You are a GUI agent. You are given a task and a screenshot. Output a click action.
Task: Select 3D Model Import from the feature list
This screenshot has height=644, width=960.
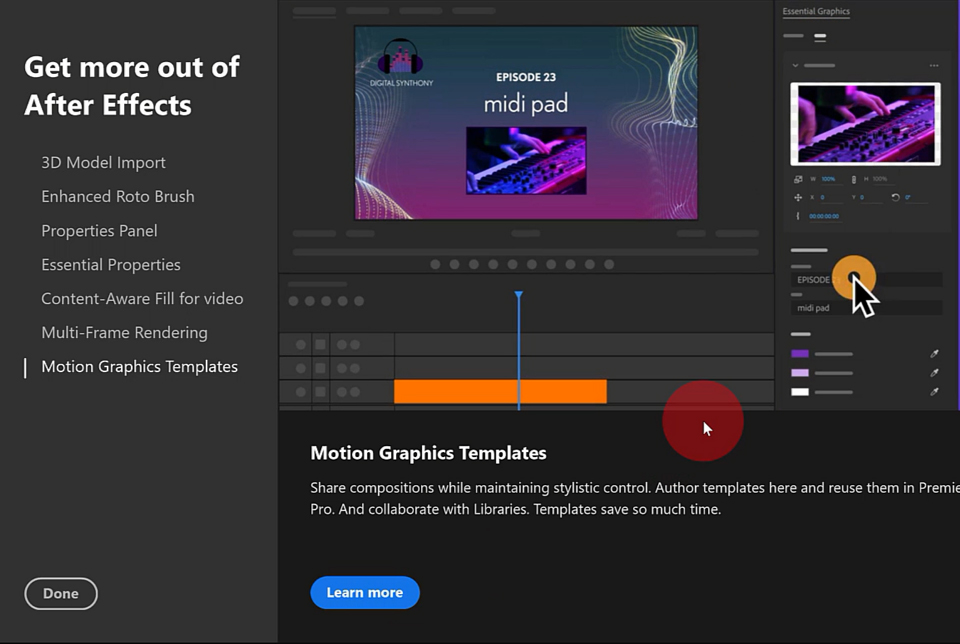point(103,163)
